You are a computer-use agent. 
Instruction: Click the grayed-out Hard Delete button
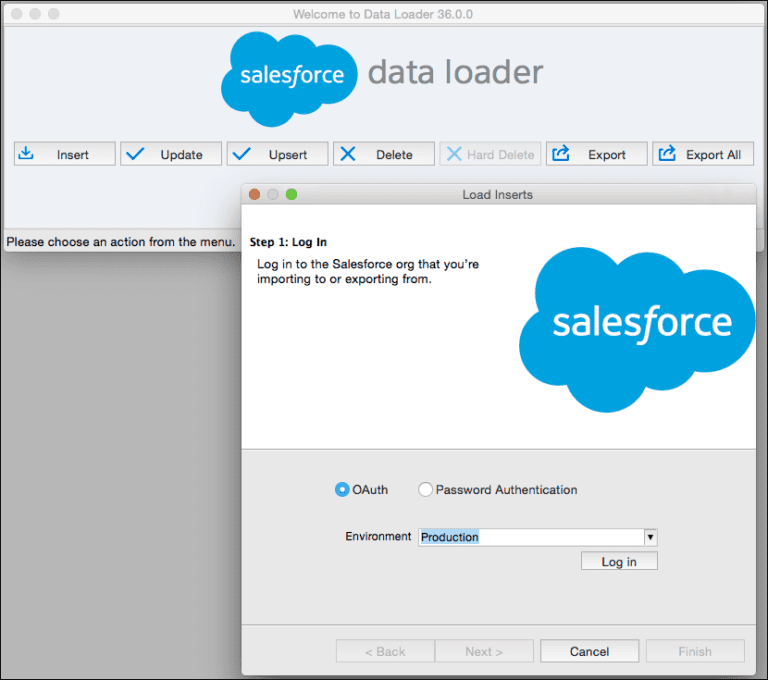tap(490, 154)
